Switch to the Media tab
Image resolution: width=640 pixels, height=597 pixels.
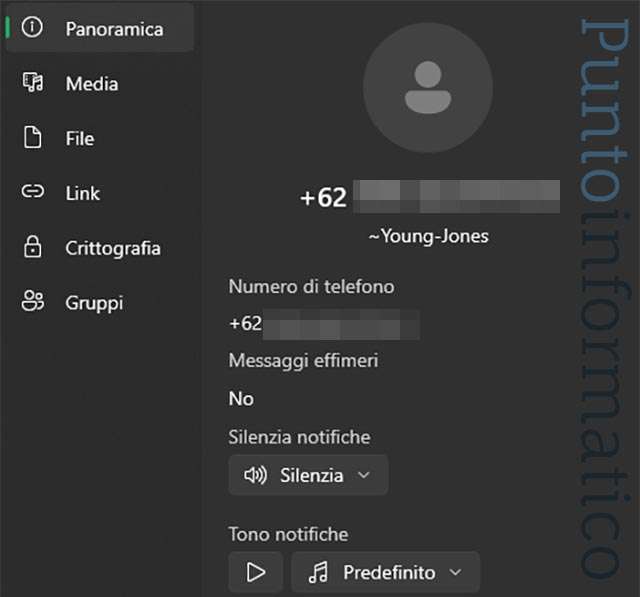click(92, 83)
